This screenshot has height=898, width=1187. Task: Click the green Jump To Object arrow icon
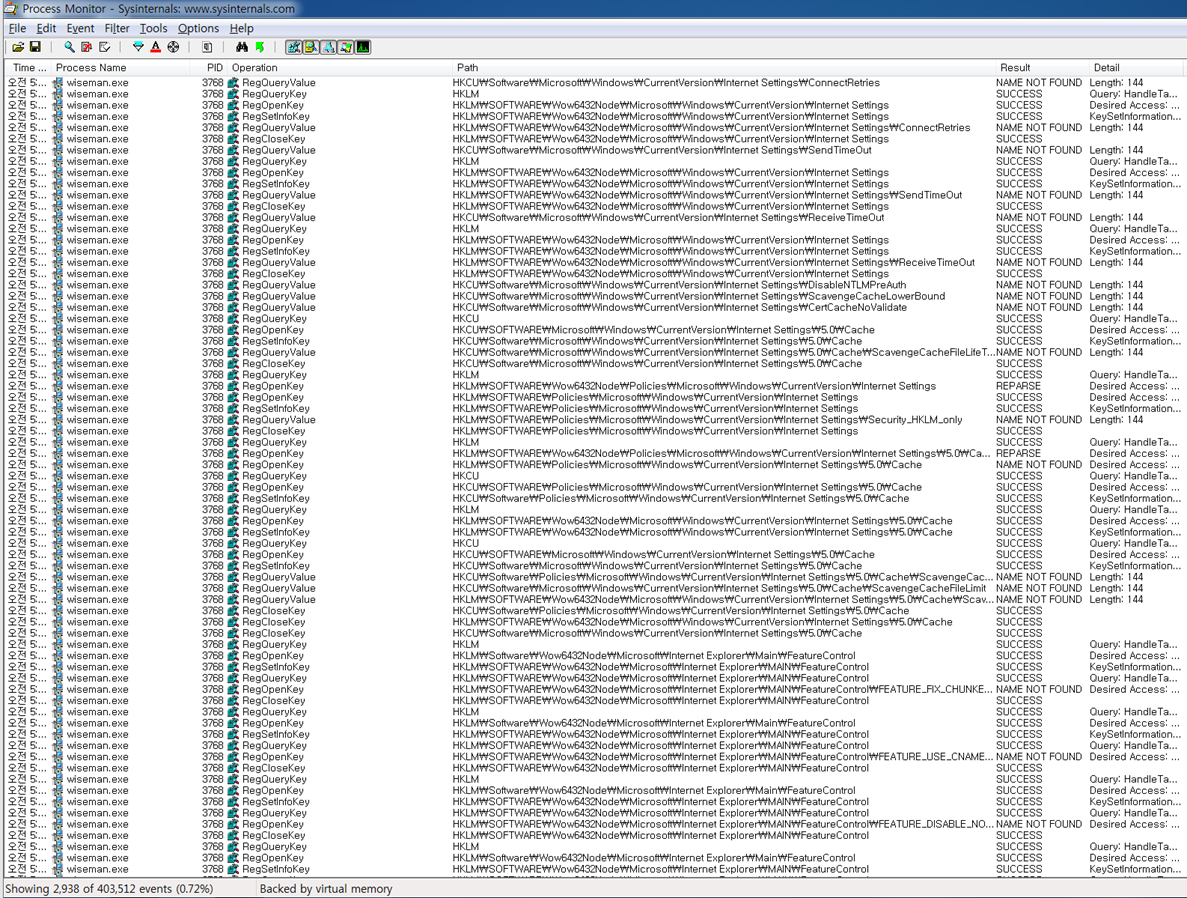tap(260, 47)
